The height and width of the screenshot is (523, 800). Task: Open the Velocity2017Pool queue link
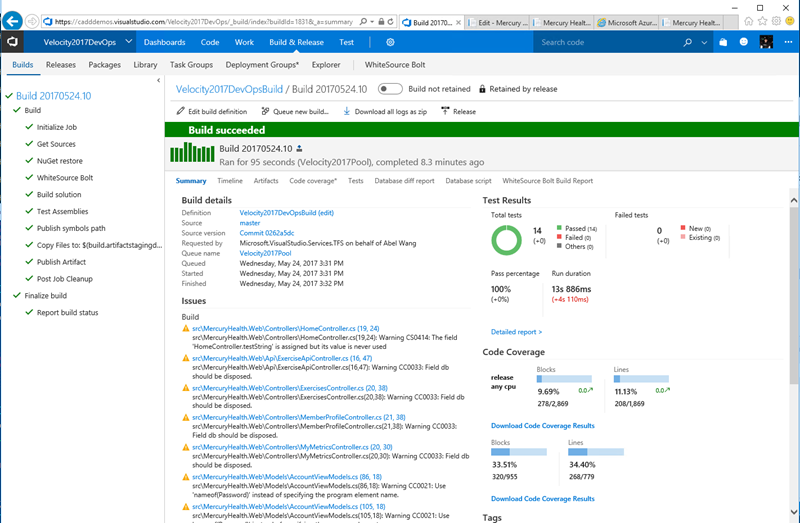point(265,253)
